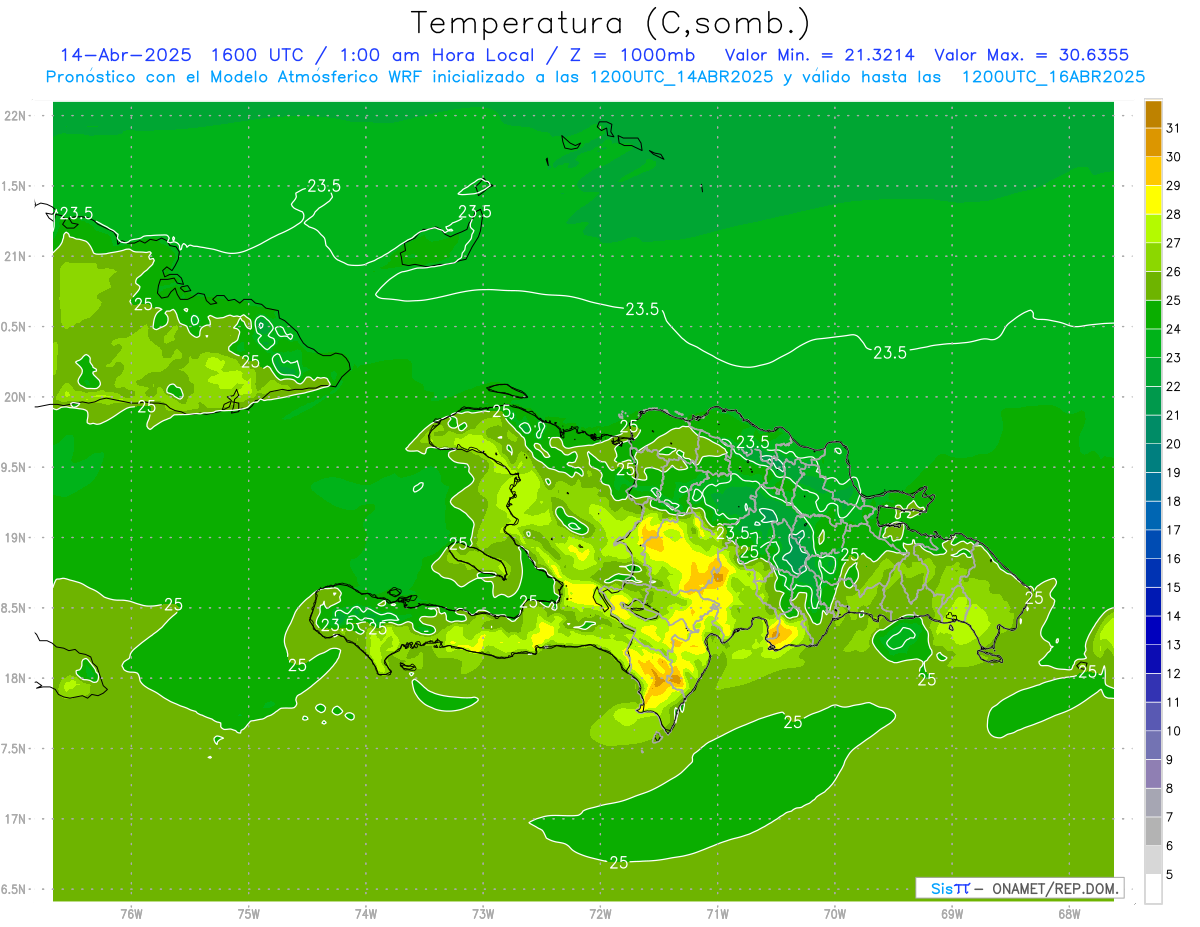Click colorbar scale value '31'
The image size is (1200, 927).
coord(1174,128)
